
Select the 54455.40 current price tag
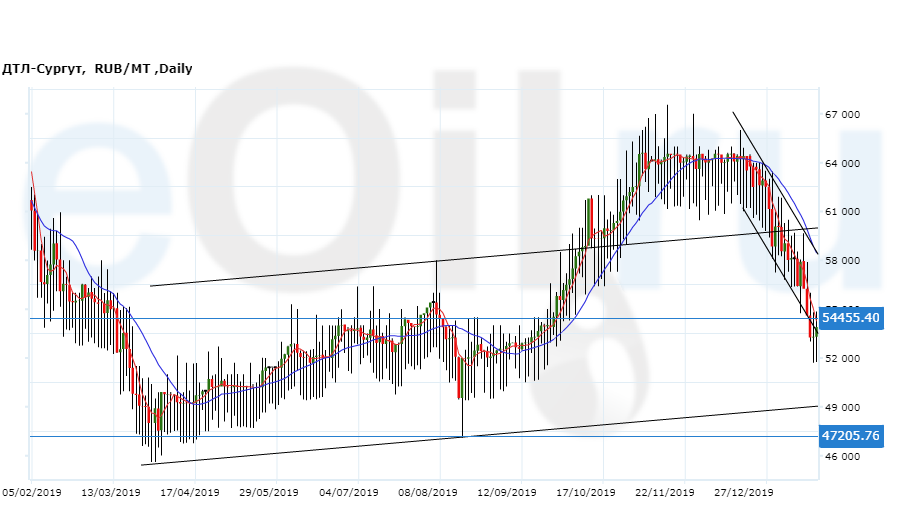(x=851, y=318)
